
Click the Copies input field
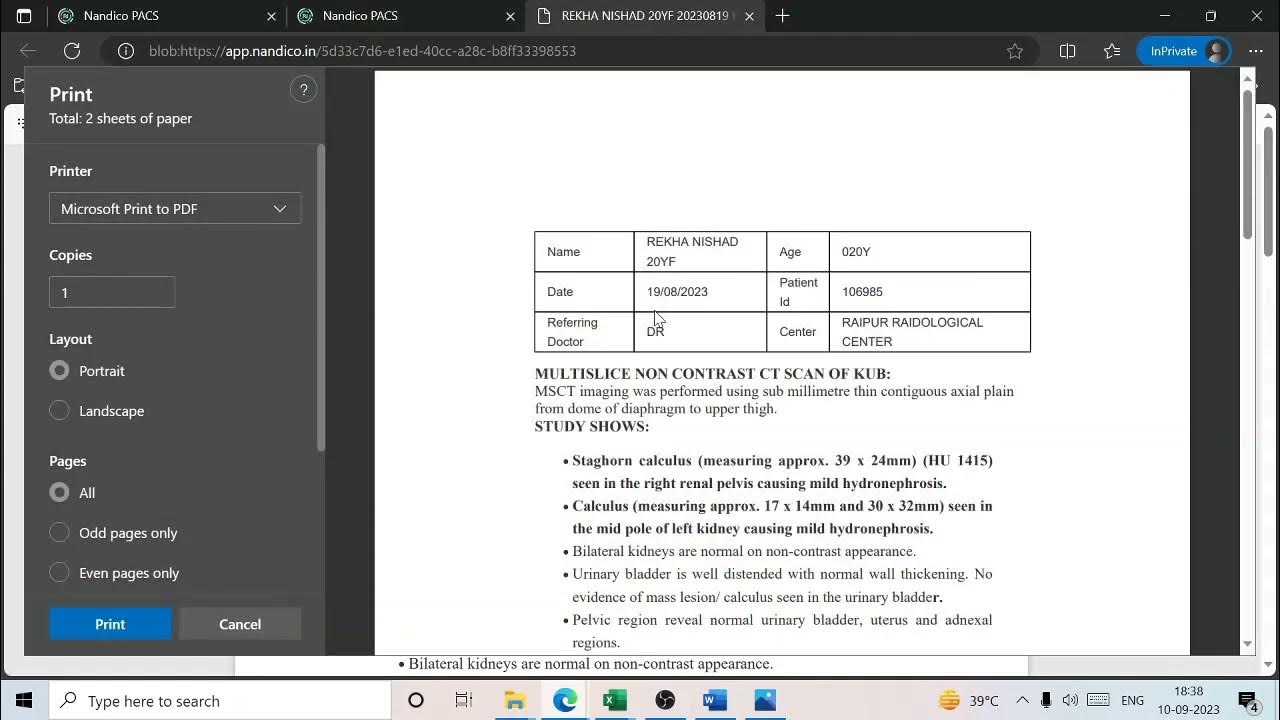[x=112, y=292]
